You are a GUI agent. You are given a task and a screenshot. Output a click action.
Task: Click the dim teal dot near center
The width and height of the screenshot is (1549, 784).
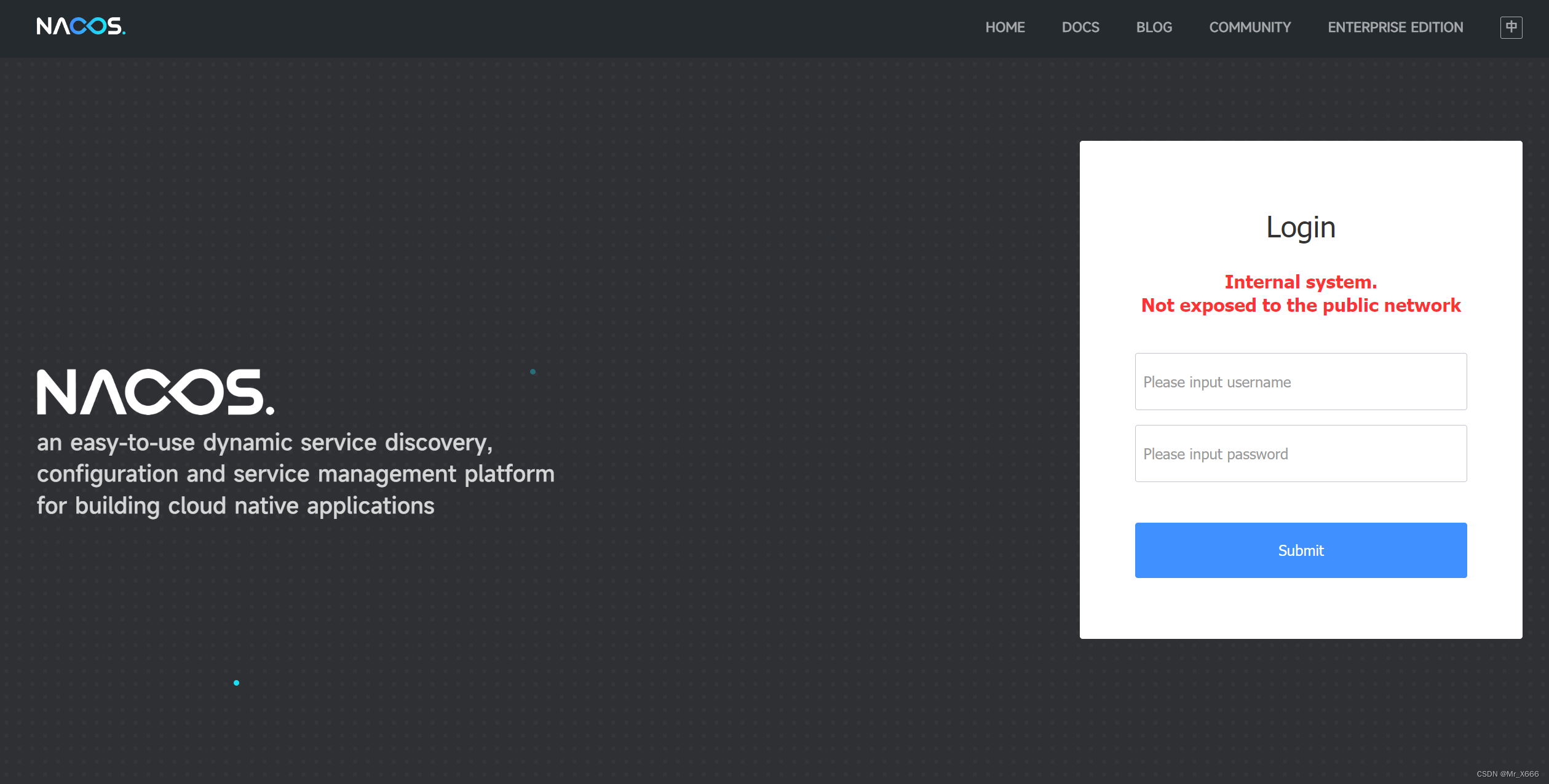(533, 371)
